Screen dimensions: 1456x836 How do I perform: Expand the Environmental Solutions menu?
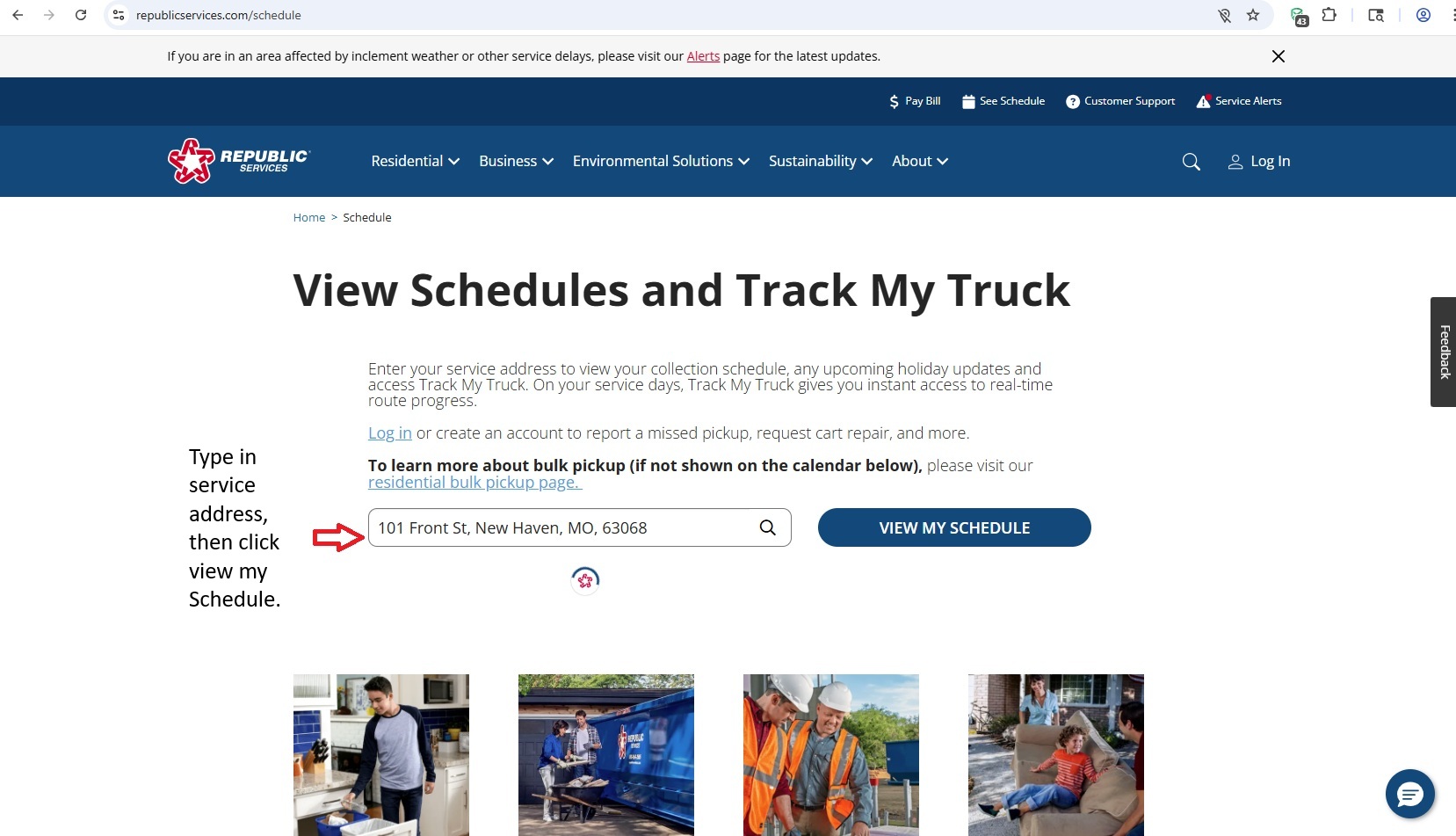(661, 161)
